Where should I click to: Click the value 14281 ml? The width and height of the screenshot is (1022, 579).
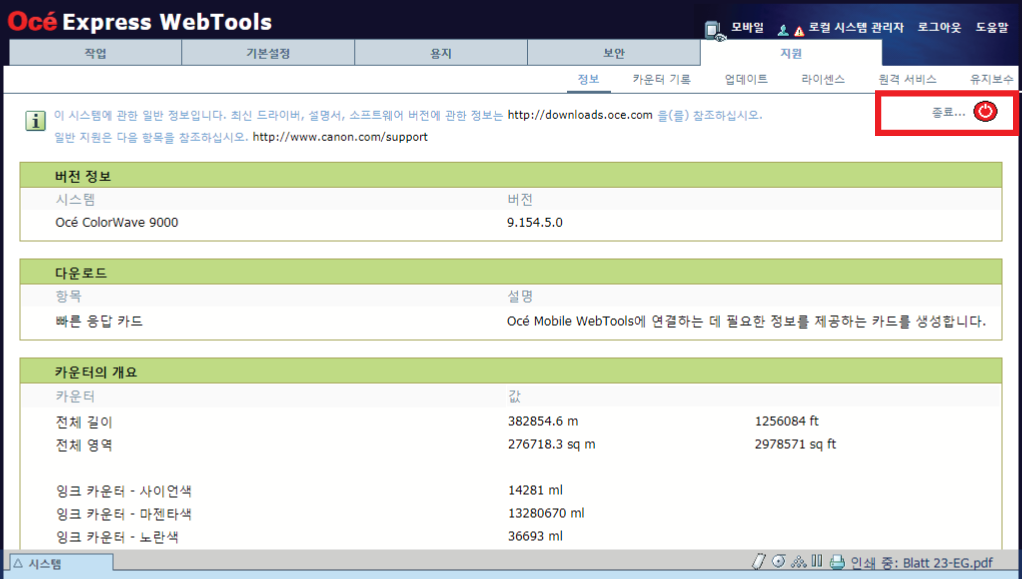click(x=535, y=490)
